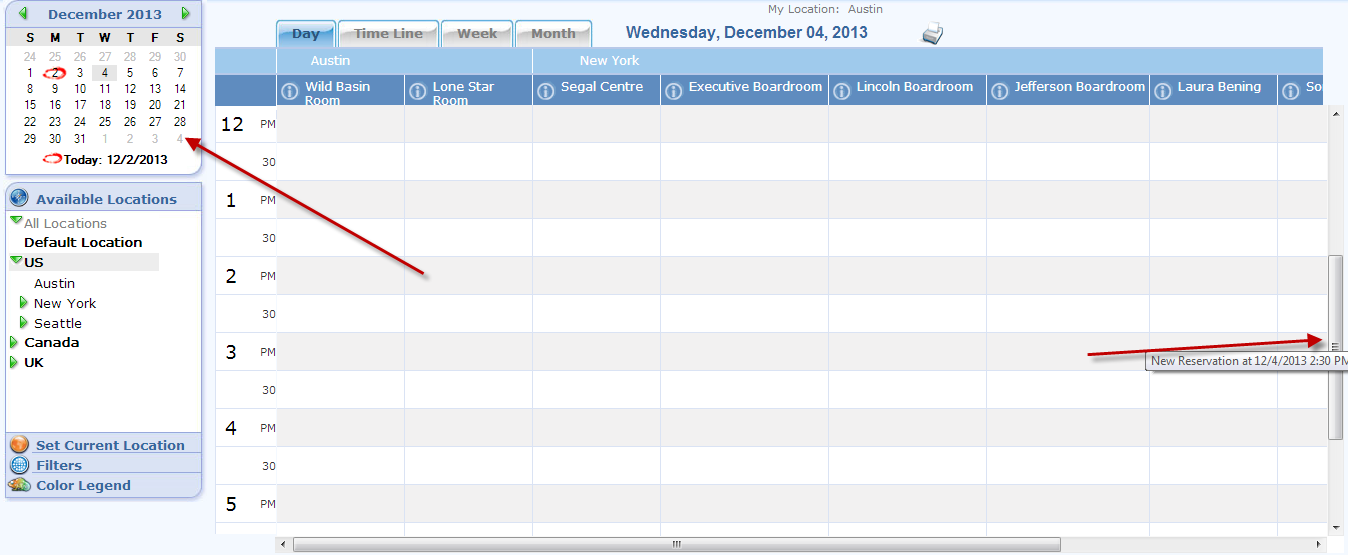
Task: Click info icon for Segal Centre
Action: [546, 92]
